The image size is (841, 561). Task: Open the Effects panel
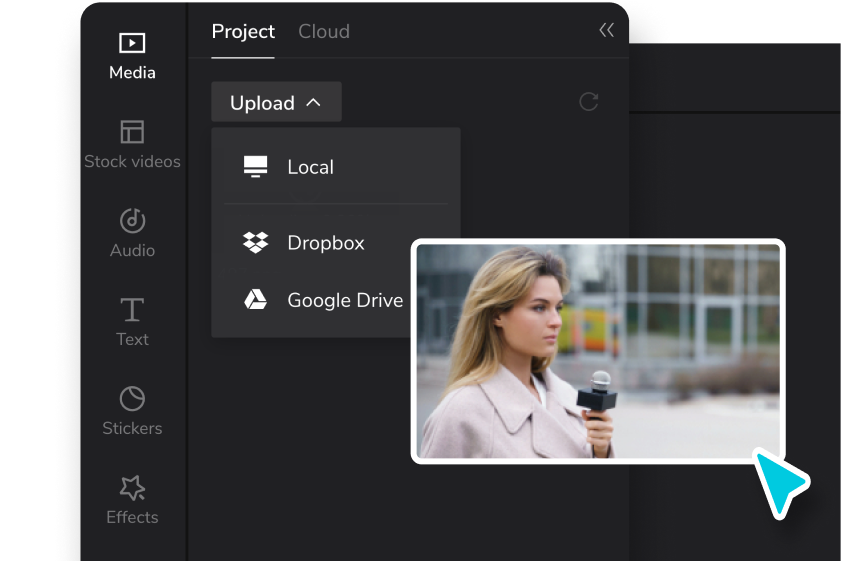[132, 500]
